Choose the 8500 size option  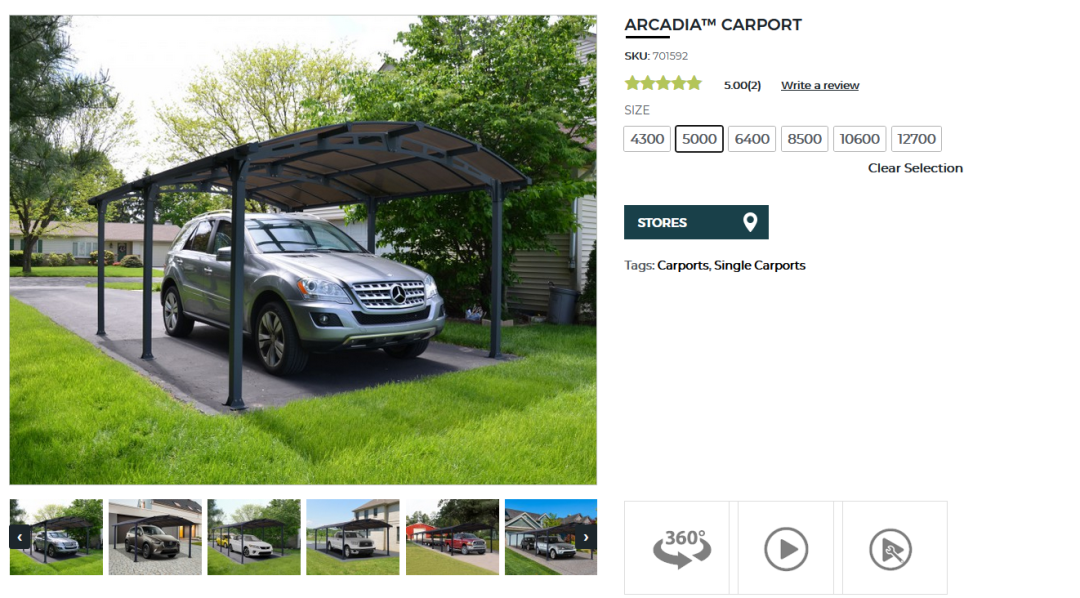pos(804,138)
